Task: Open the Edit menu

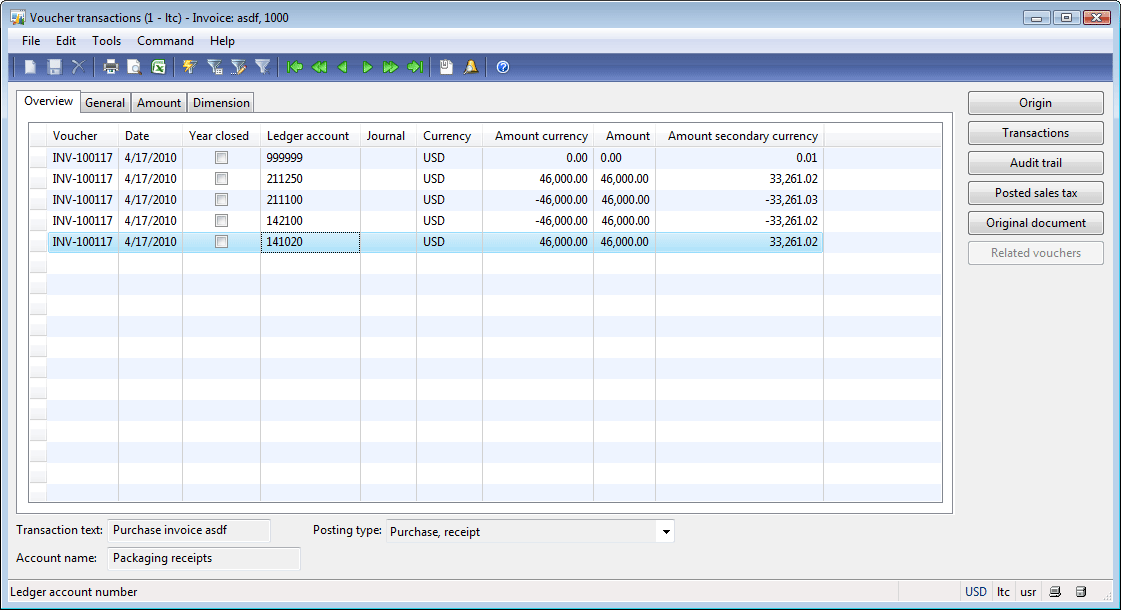Action: pos(66,41)
